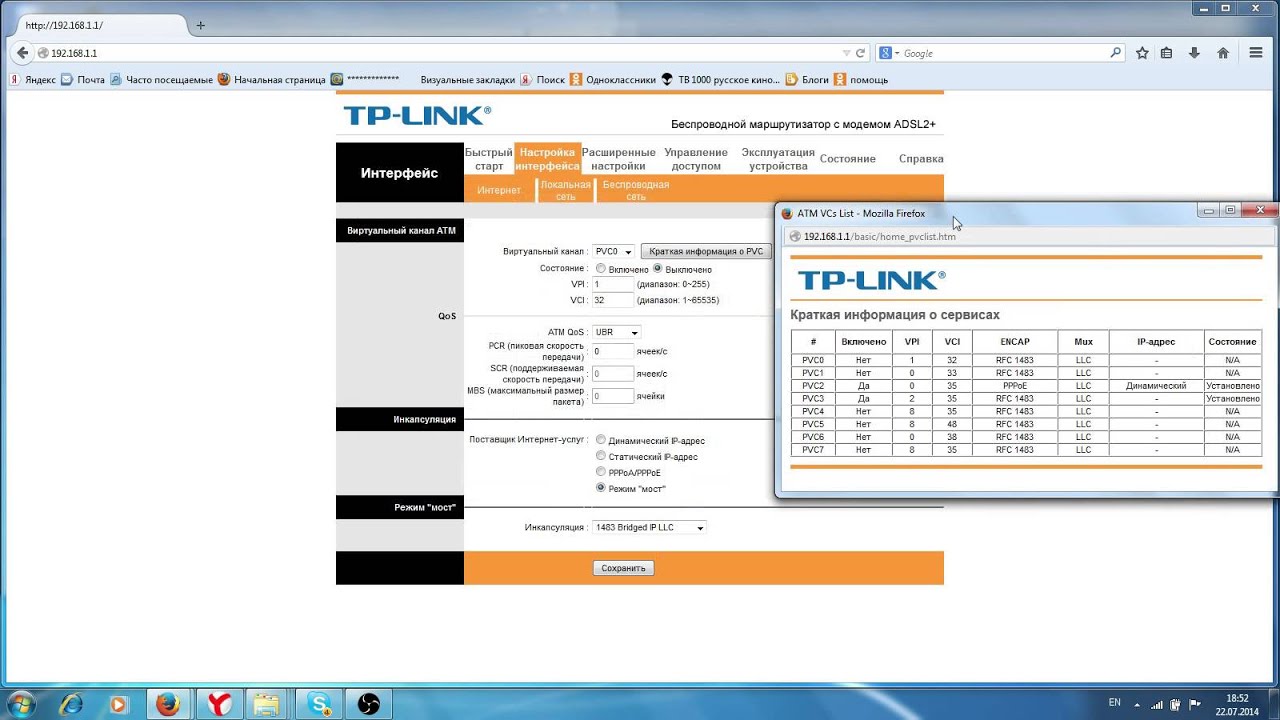Select the Выключено radio button
Viewport: 1280px width, 720px height.
click(658, 269)
